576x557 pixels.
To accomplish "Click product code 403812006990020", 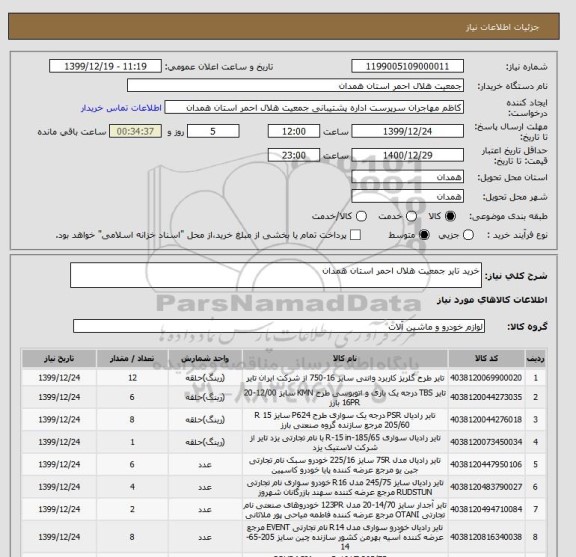I will click(x=486, y=378).
